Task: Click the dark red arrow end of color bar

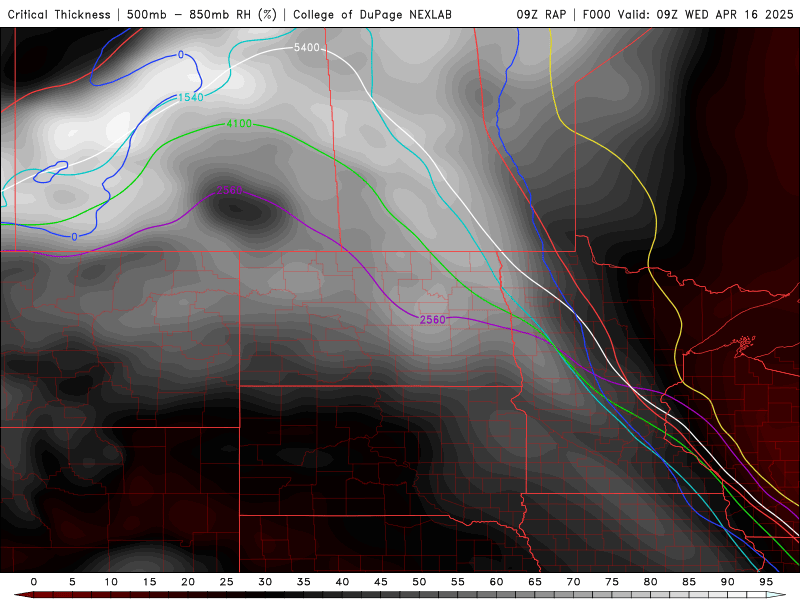Action: [x=23, y=595]
